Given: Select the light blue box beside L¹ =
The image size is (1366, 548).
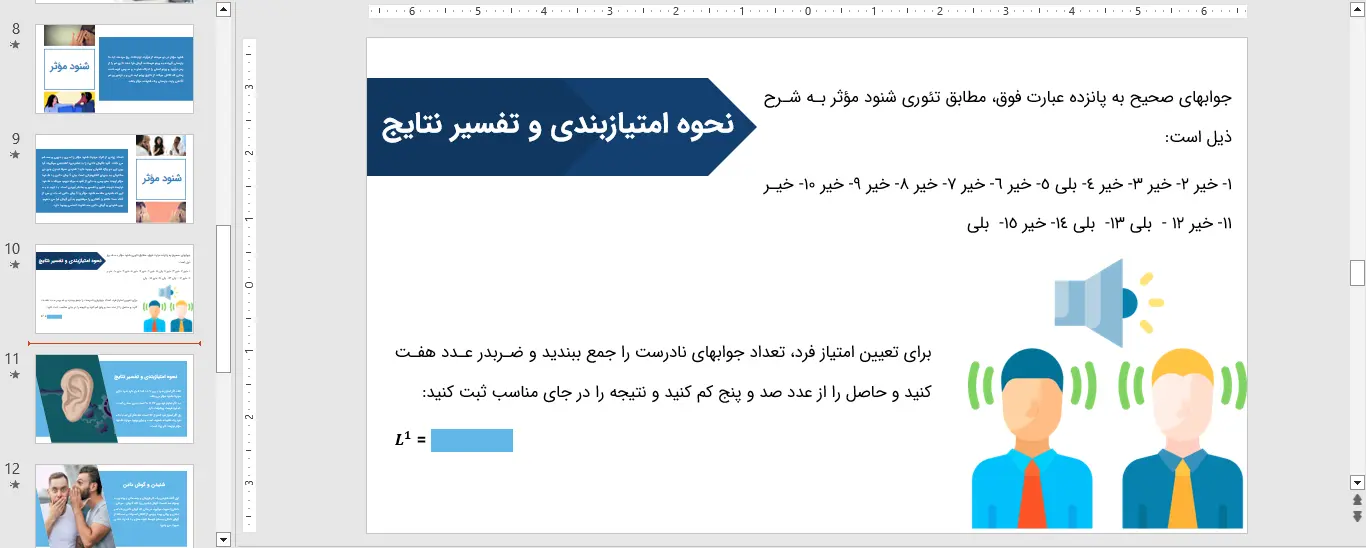Looking at the screenshot, I should tap(471, 440).
